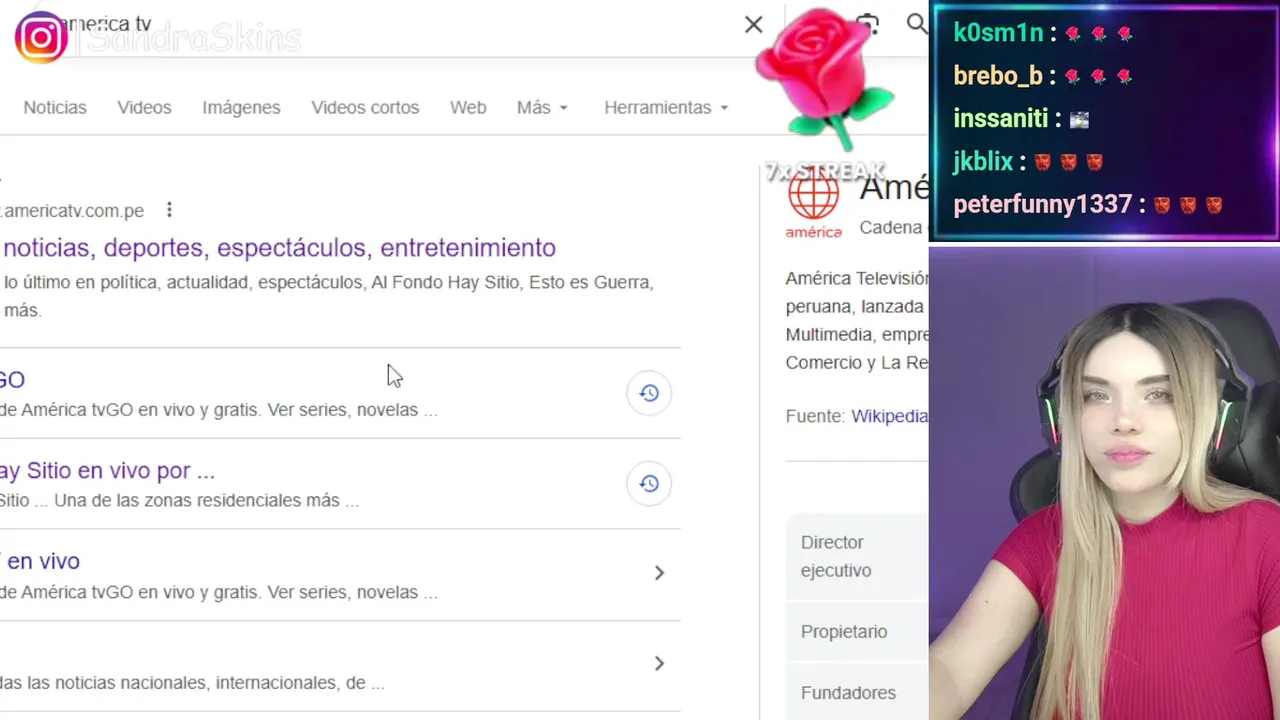Click the k0sm1n chat username

[998, 33]
